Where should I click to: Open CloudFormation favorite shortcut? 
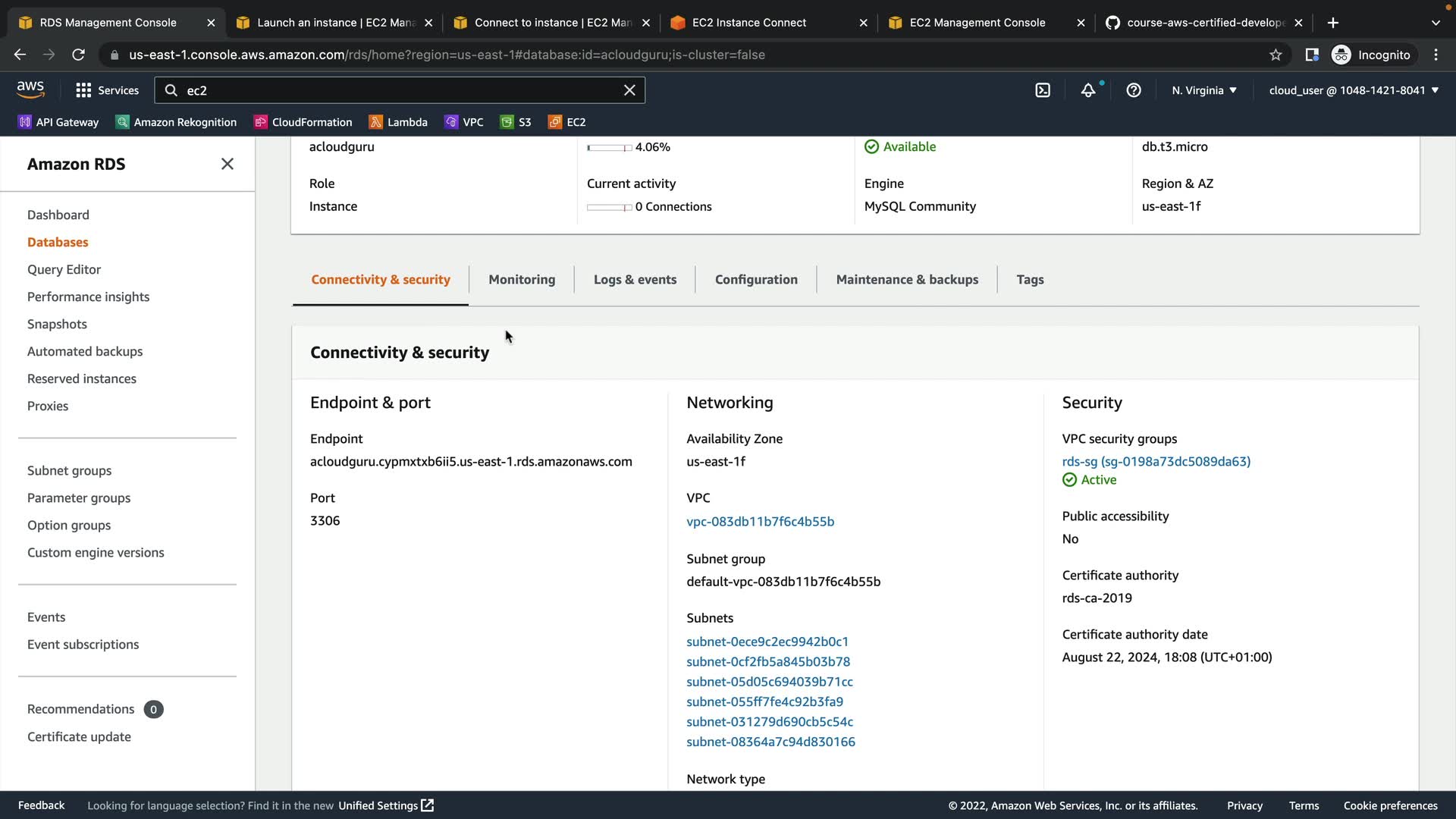coord(303,122)
